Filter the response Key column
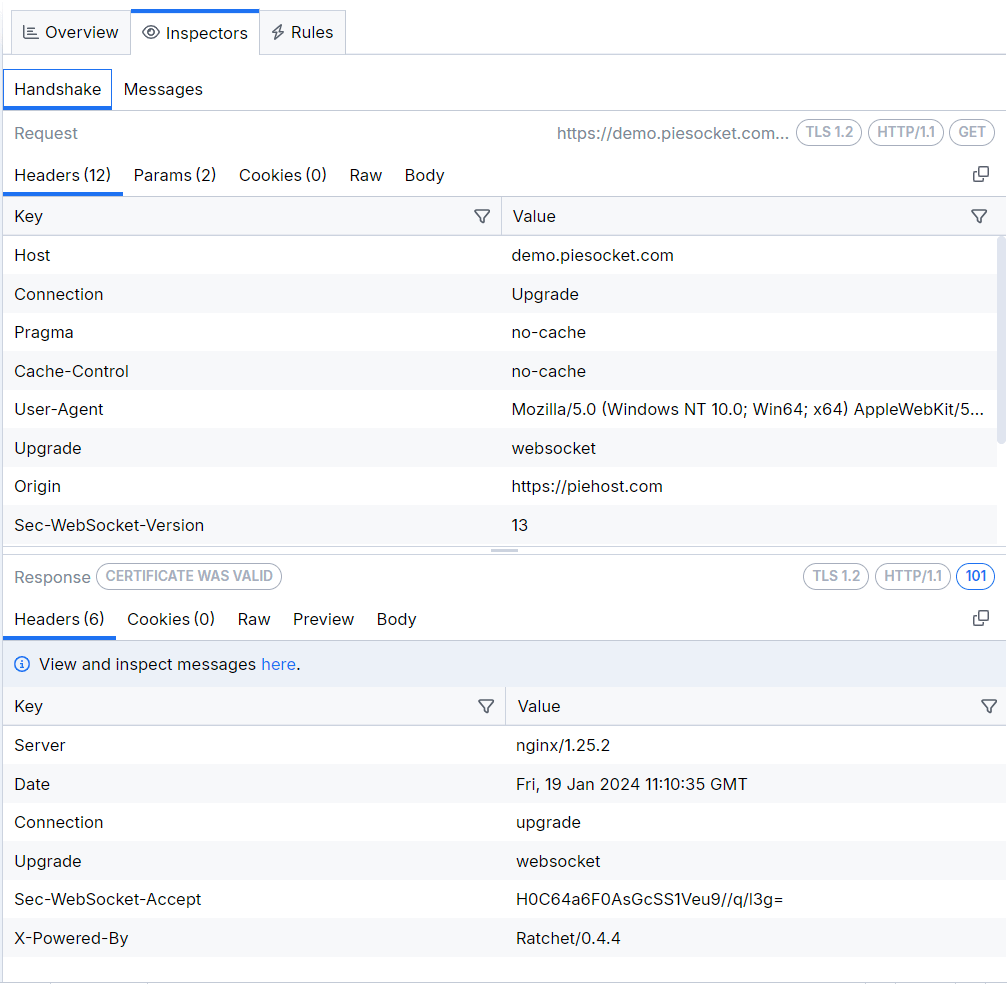The height and width of the screenshot is (984, 1007). pos(487,706)
